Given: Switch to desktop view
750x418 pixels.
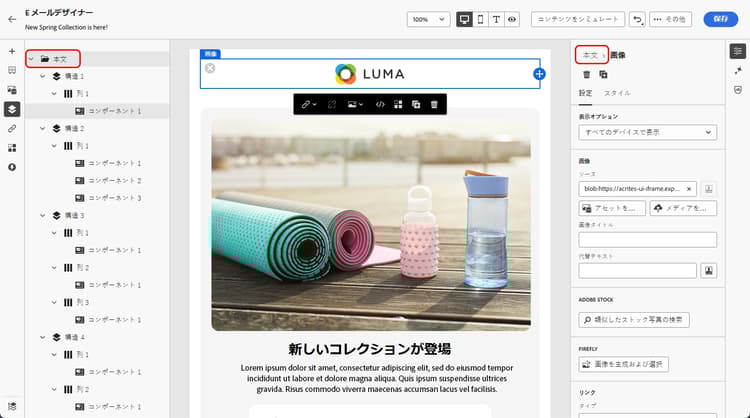Looking at the screenshot, I should (464, 20).
